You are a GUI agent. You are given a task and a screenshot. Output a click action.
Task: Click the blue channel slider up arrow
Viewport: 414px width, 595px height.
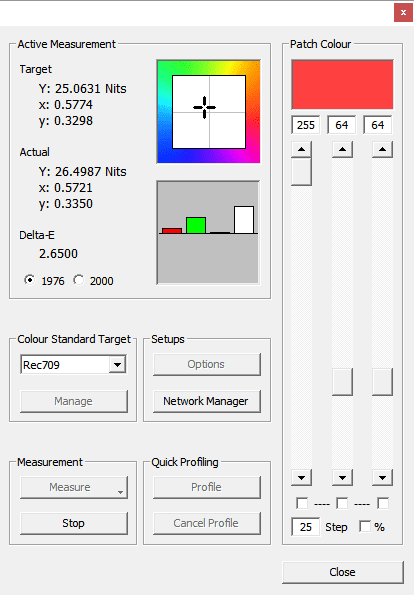point(383,150)
